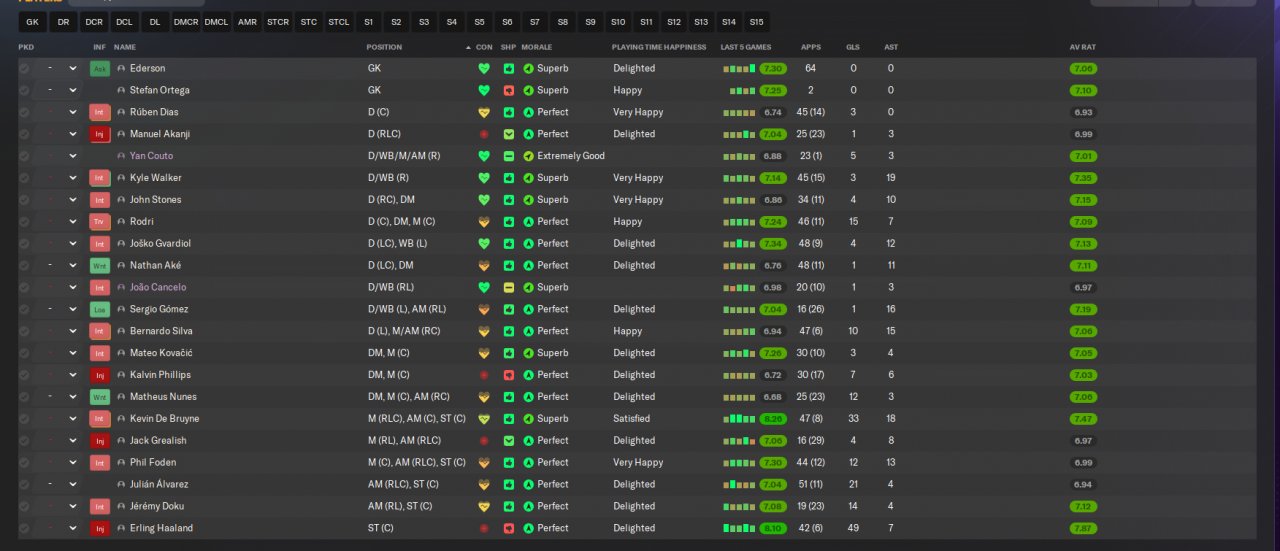Click Nathan Aké's green 'Wnt' badge
1280x551 pixels.
pyautogui.click(x=100, y=266)
